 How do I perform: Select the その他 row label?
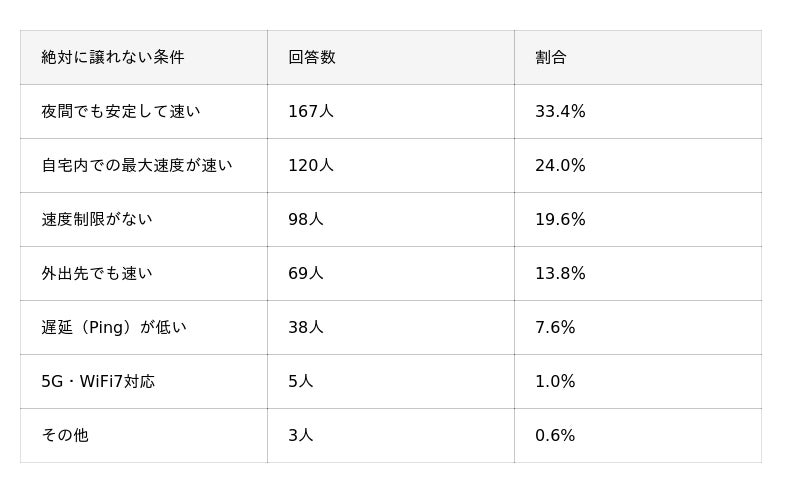[x=65, y=435]
